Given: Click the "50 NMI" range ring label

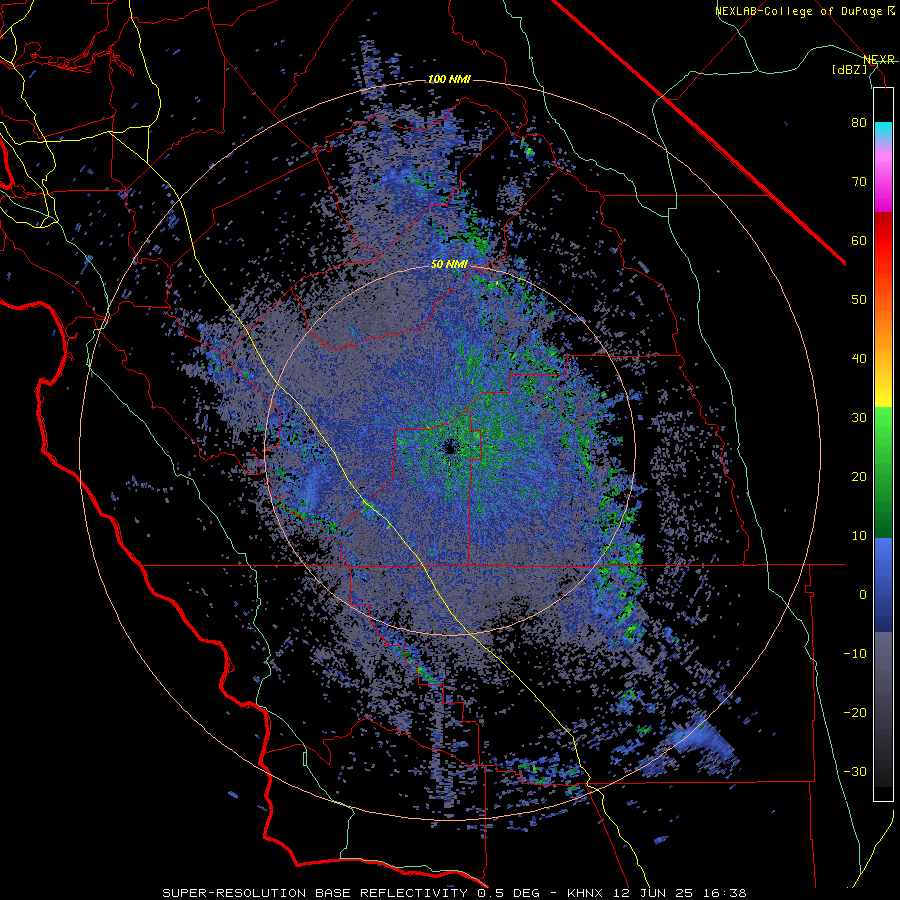Looking at the screenshot, I should pos(449,265).
